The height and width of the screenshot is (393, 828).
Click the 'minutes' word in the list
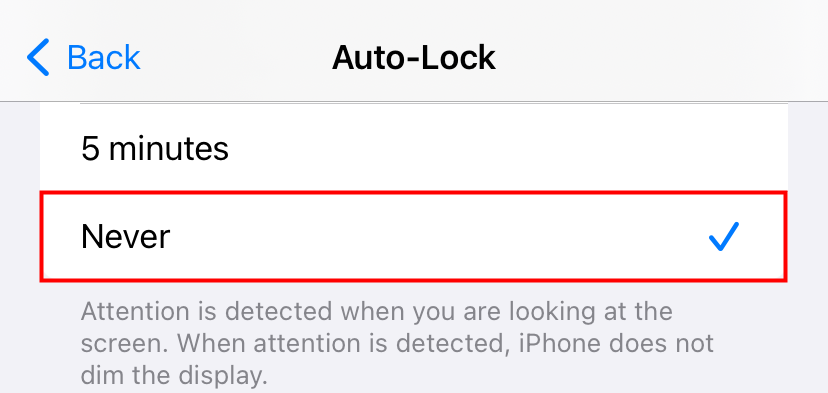(168, 148)
